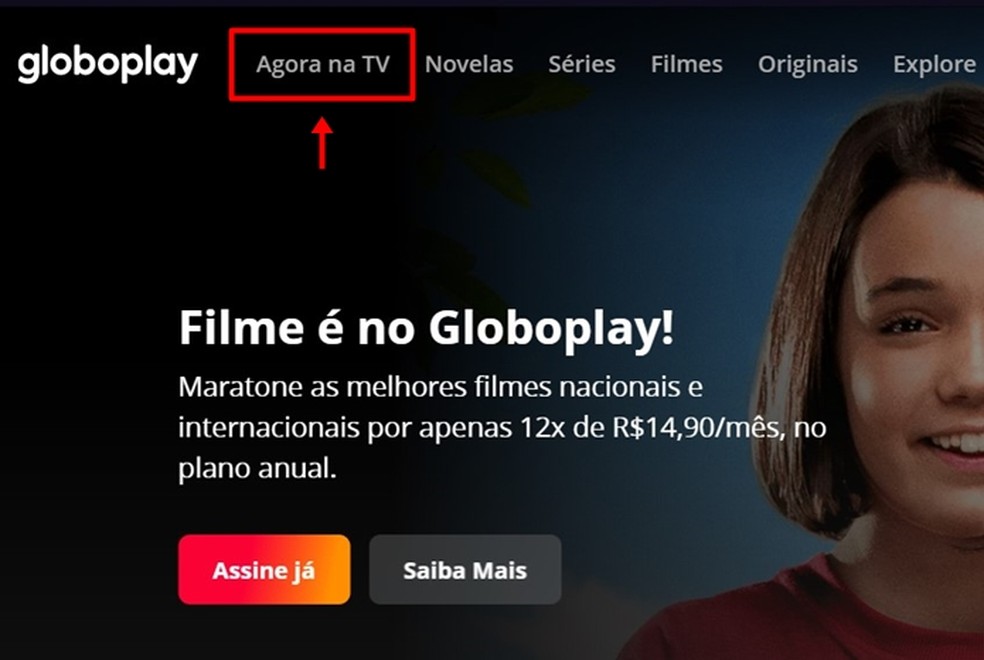Click the globoplay logo
984x660 pixels.
(x=107, y=65)
